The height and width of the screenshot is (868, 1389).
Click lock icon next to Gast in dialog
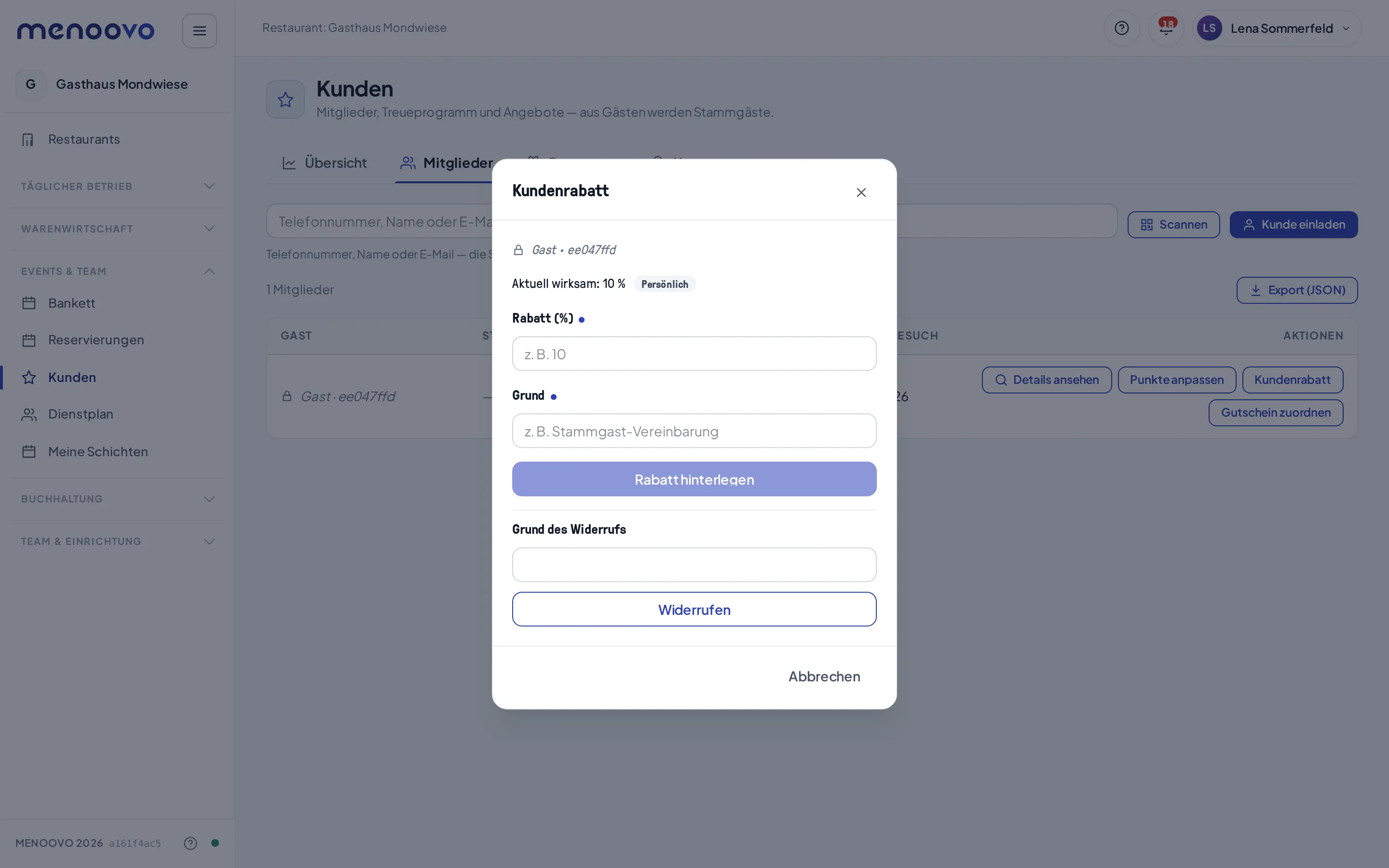pos(518,250)
